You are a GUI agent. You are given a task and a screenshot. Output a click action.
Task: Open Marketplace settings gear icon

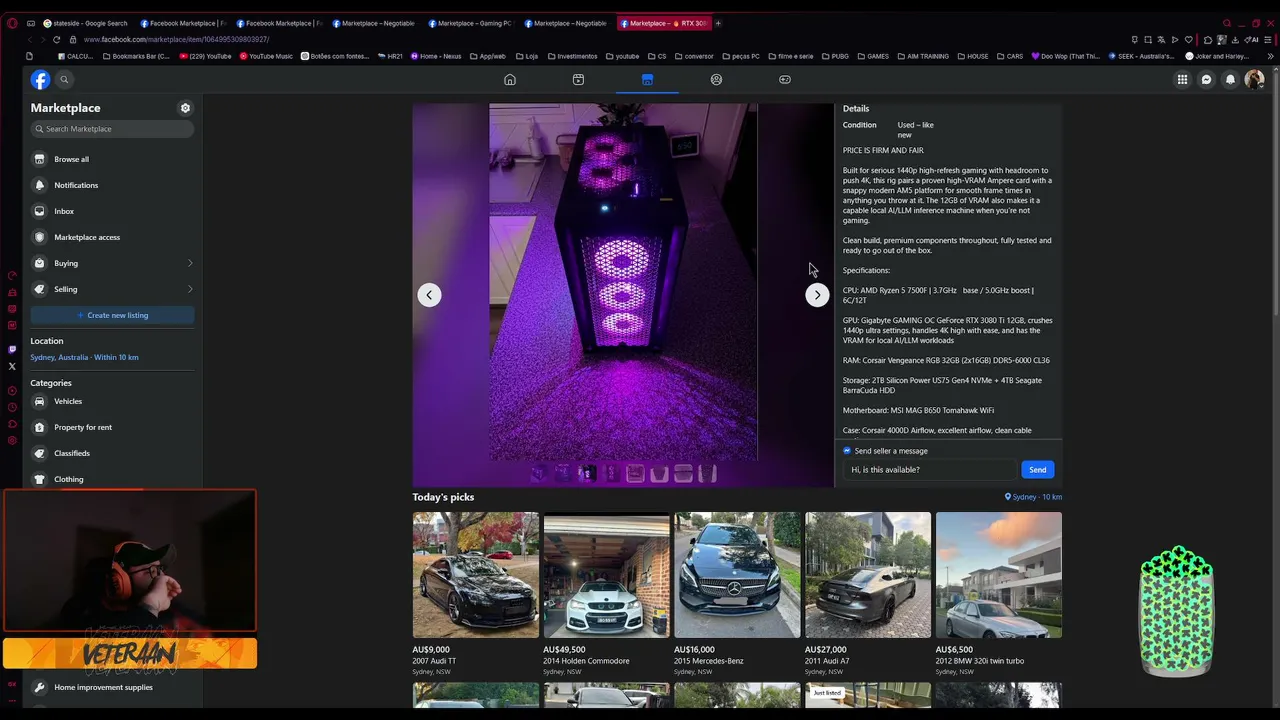click(185, 108)
